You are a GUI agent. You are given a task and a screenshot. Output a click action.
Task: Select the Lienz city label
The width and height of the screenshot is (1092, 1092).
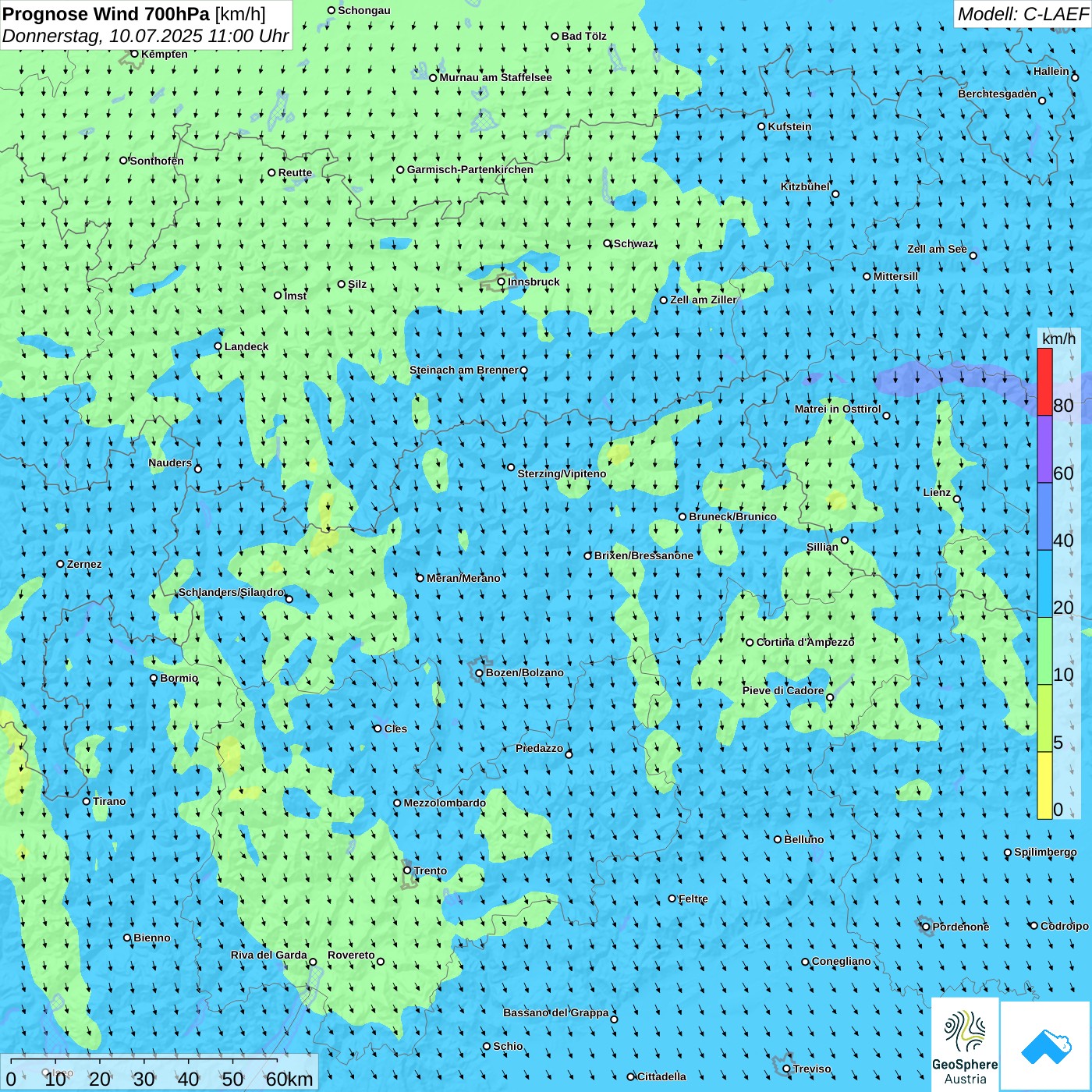(937, 492)
